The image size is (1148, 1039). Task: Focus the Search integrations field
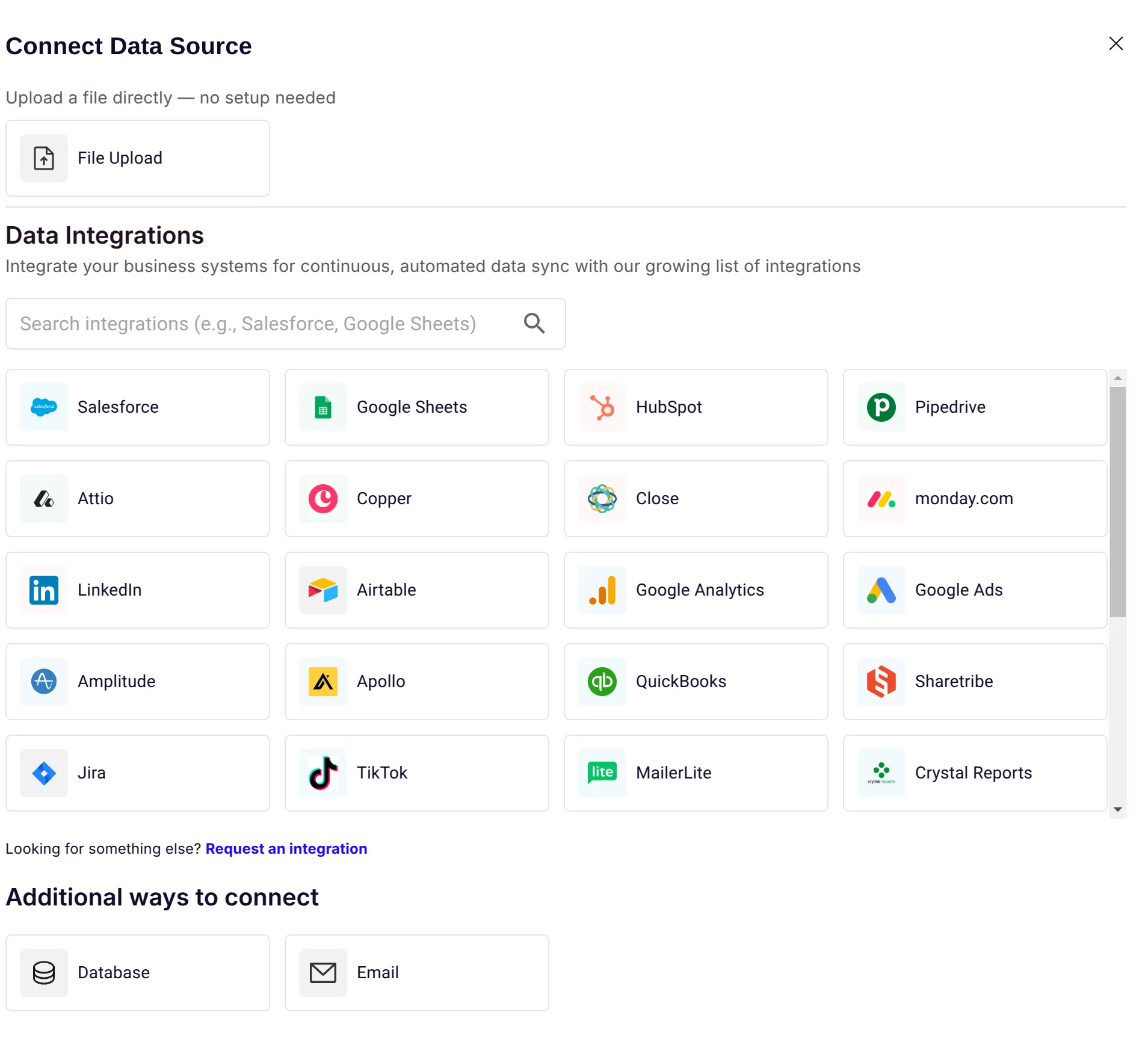[x=265, y=324]
